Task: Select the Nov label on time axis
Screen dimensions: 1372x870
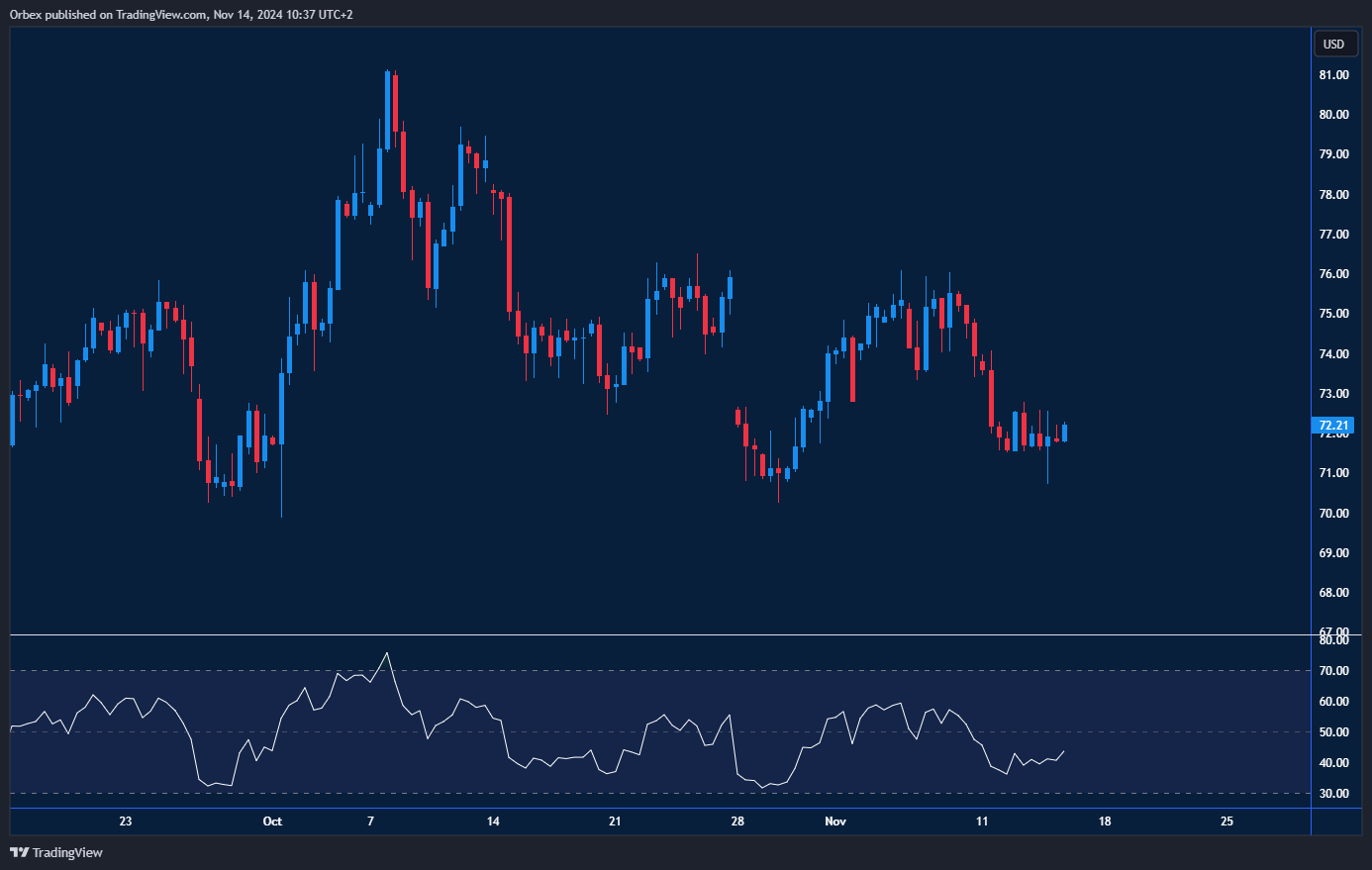Action: pos(835,822)
